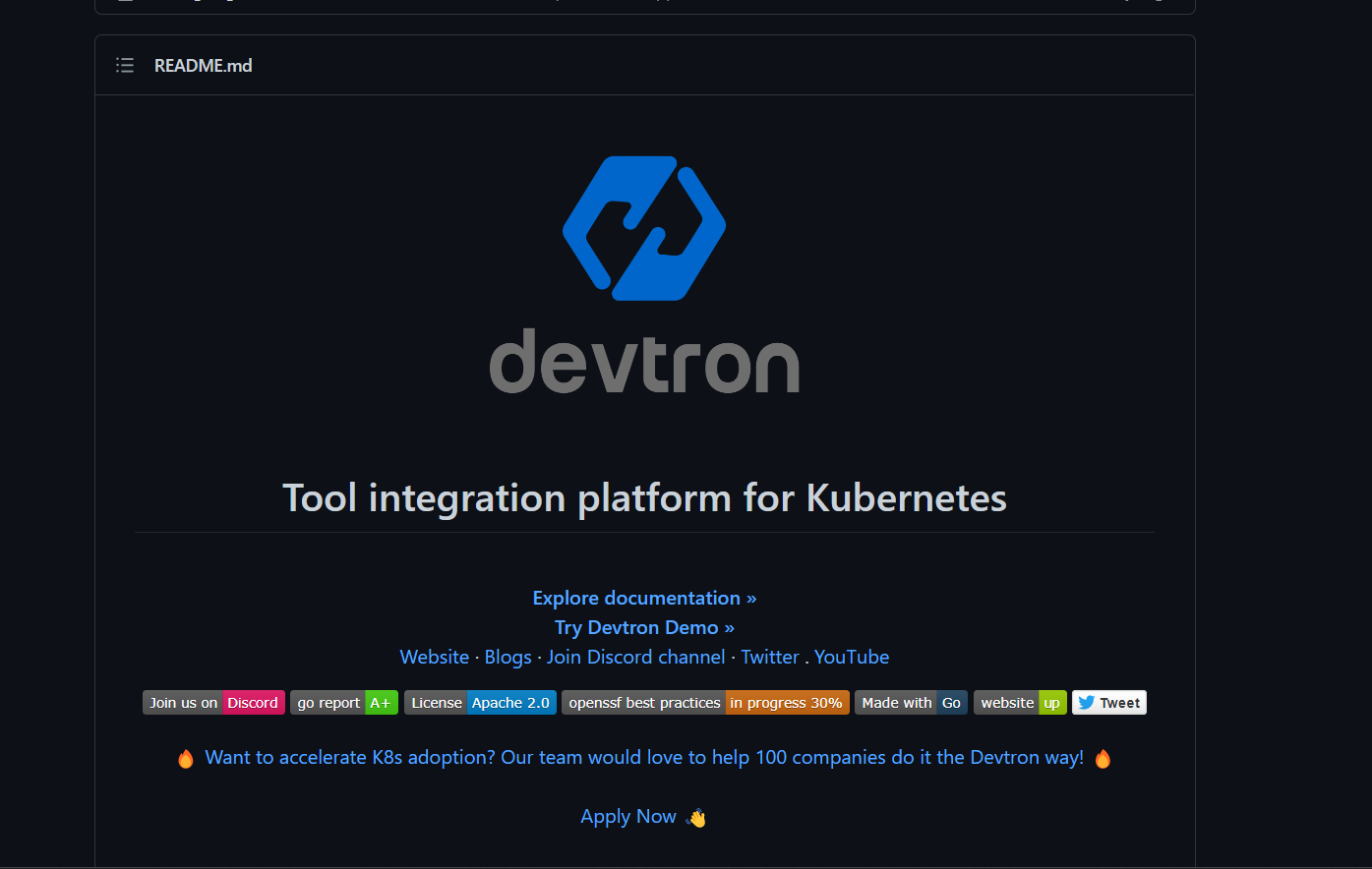Click the Made with Go badge
1372x869 pixels.
click(911, 703)
